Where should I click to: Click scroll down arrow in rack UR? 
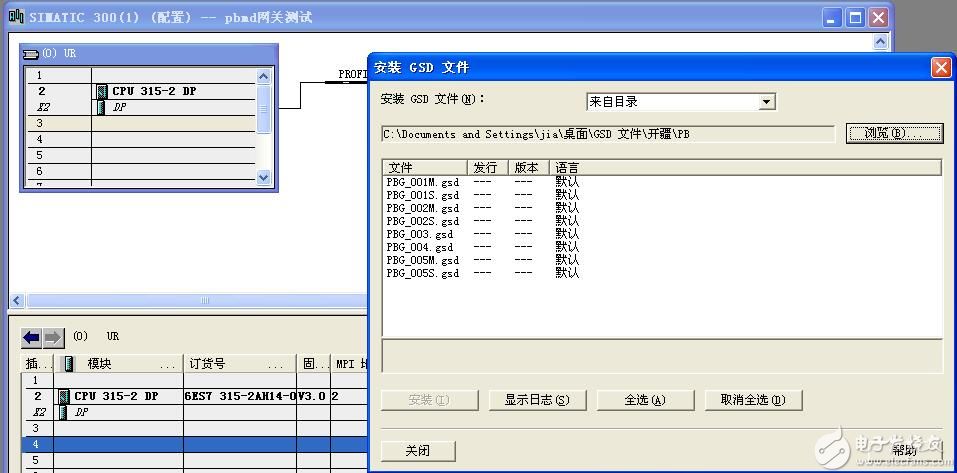click(264, 178)
